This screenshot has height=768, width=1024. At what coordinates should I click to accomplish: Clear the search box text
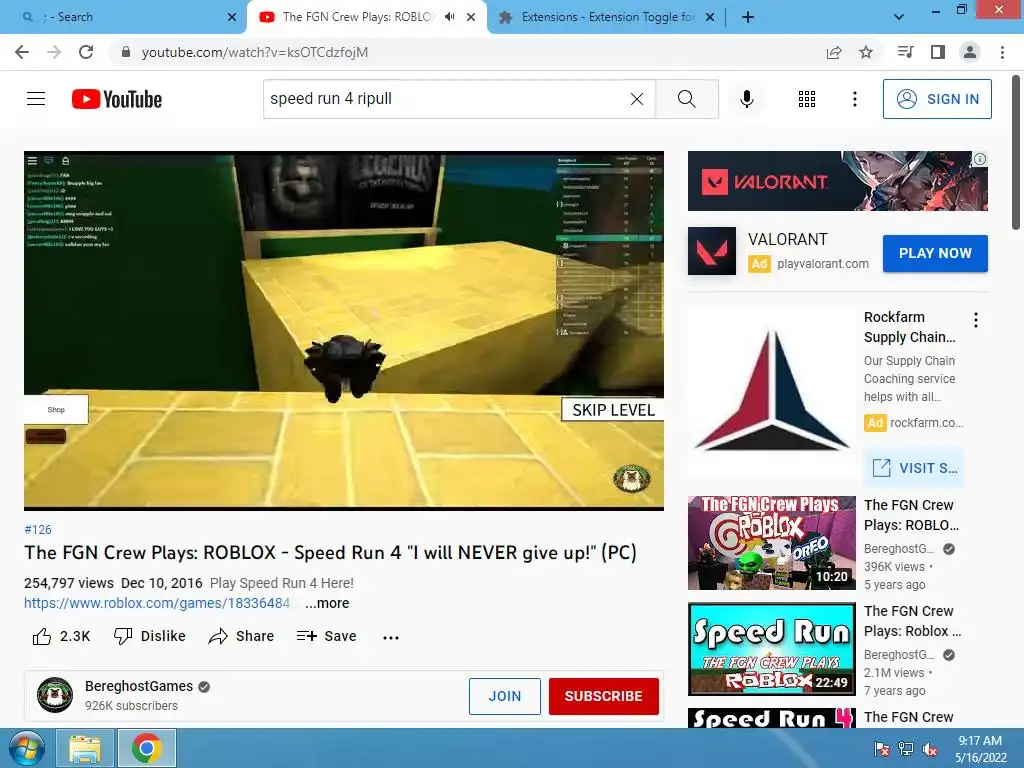(637, 99)
